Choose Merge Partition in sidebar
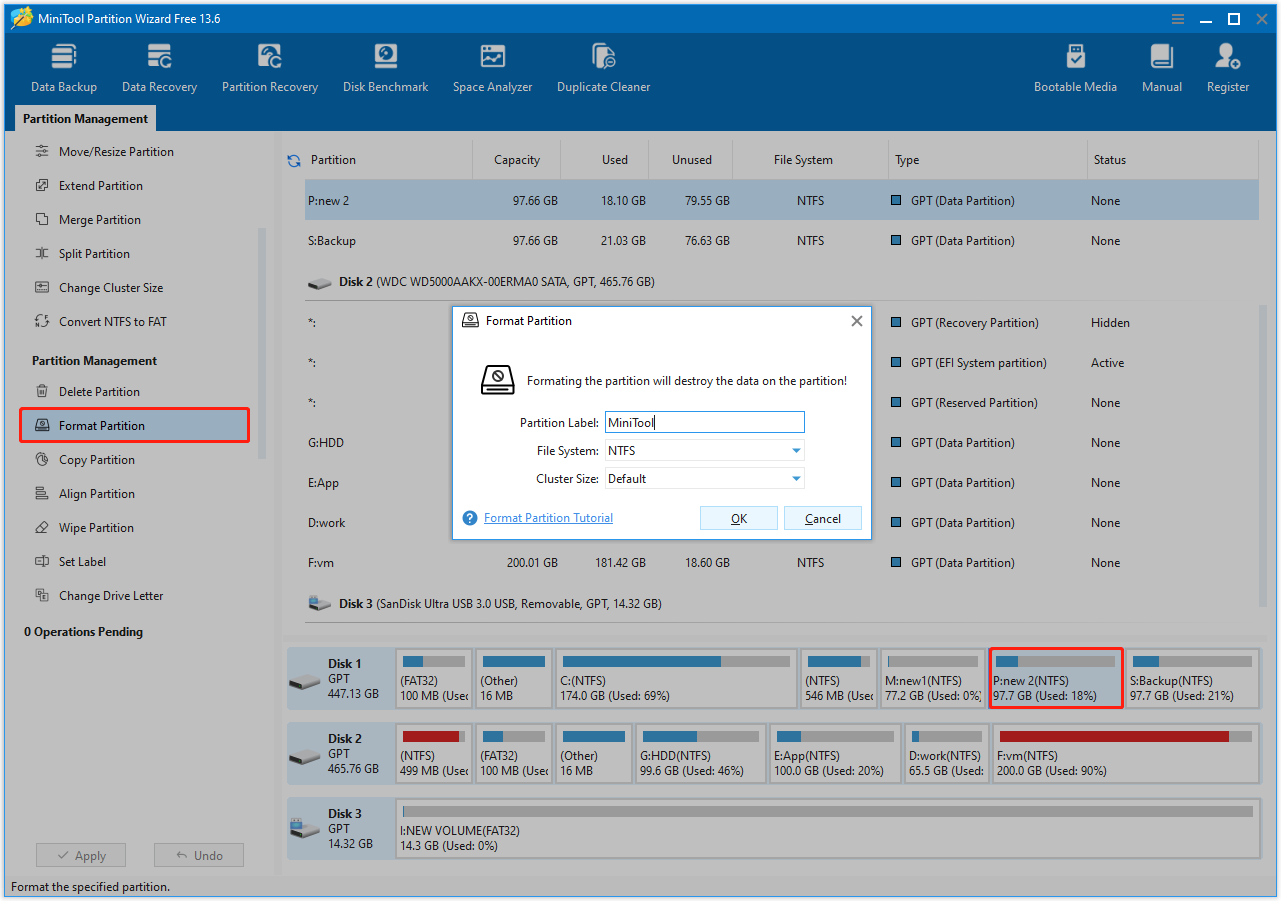 tap(100, 220)
